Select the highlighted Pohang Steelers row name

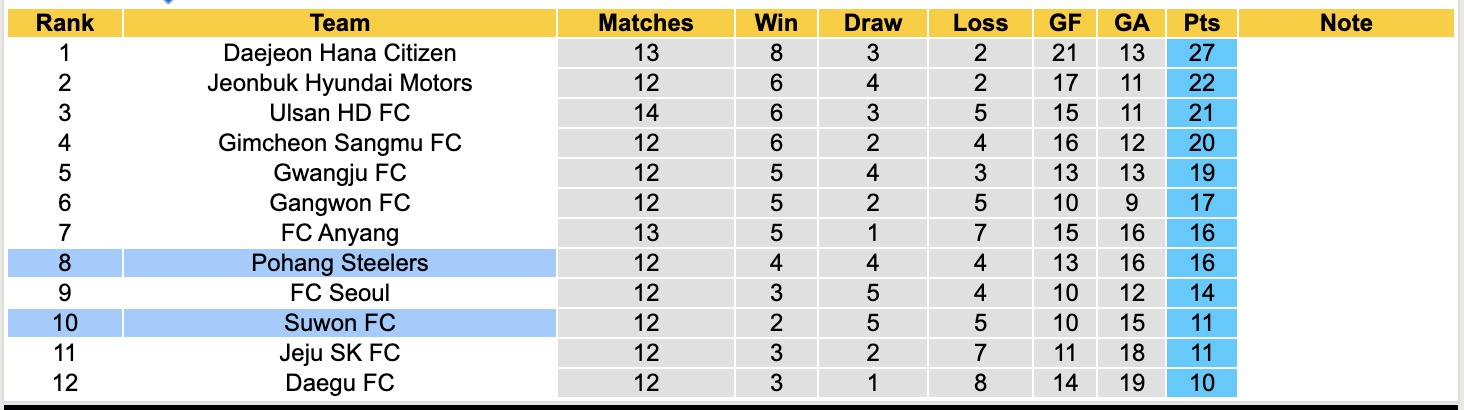pos(340,263)
